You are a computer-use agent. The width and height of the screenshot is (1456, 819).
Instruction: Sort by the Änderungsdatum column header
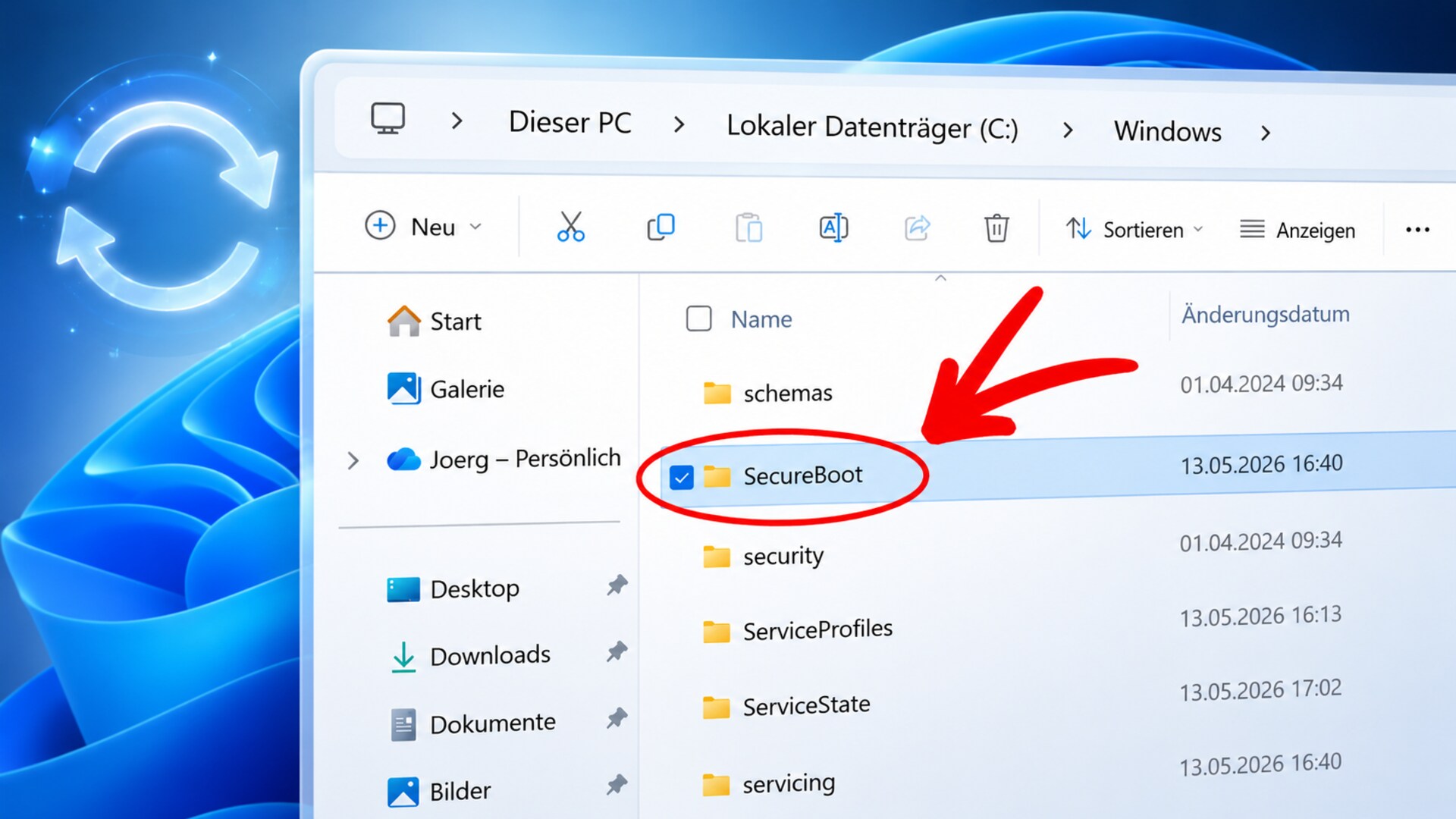pyautogui.click(x=1265, y=314)
